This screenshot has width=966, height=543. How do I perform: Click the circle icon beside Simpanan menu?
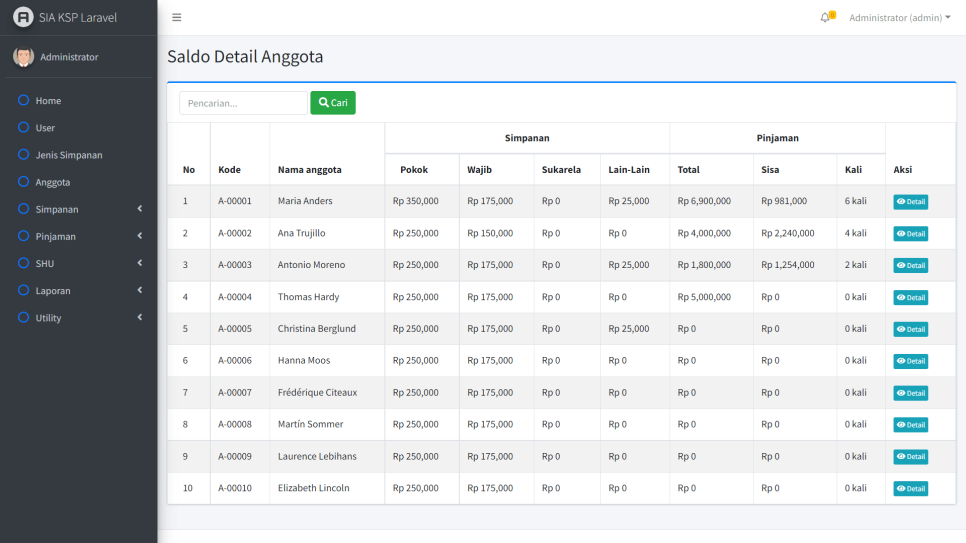23,208
